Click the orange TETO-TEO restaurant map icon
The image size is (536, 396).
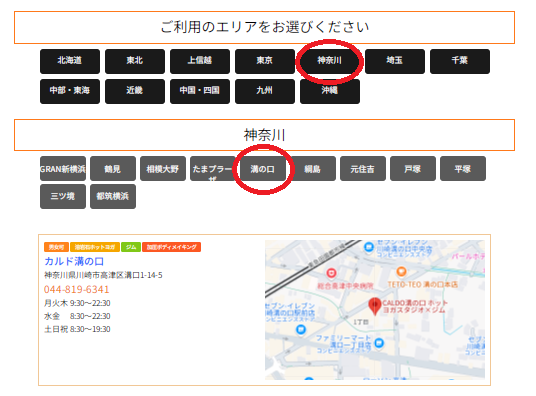[x=401, y=272]
